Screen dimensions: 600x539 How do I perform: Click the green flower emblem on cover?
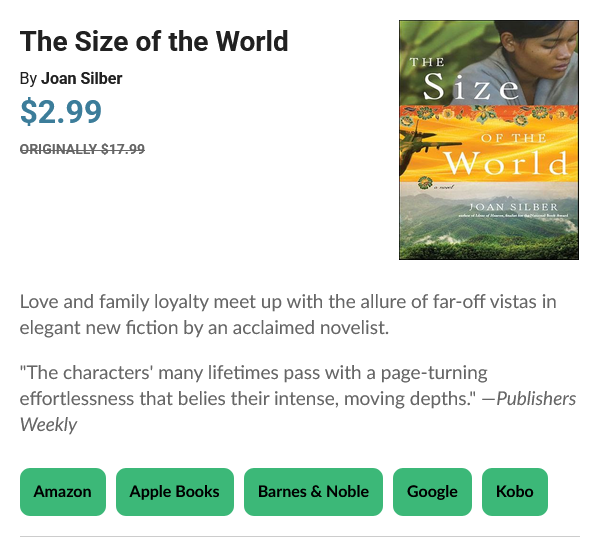point(425,182)
